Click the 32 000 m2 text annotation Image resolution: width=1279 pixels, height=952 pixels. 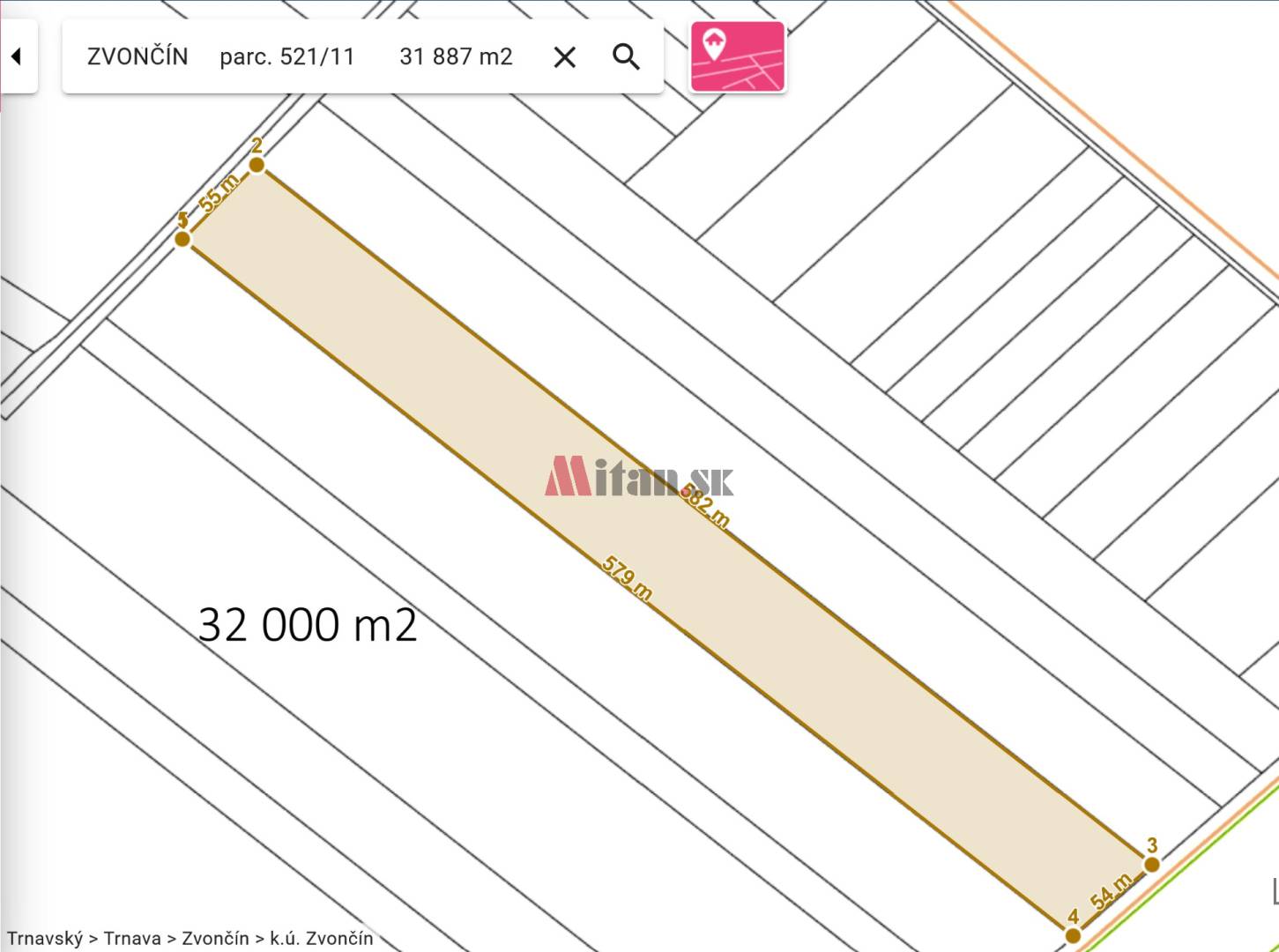(x=308, y=625)
